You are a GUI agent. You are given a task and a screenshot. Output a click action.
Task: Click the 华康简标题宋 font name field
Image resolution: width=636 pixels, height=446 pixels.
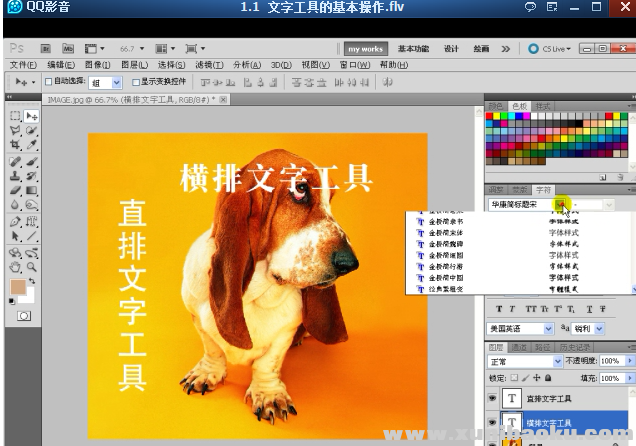click(x=518, y=204)
